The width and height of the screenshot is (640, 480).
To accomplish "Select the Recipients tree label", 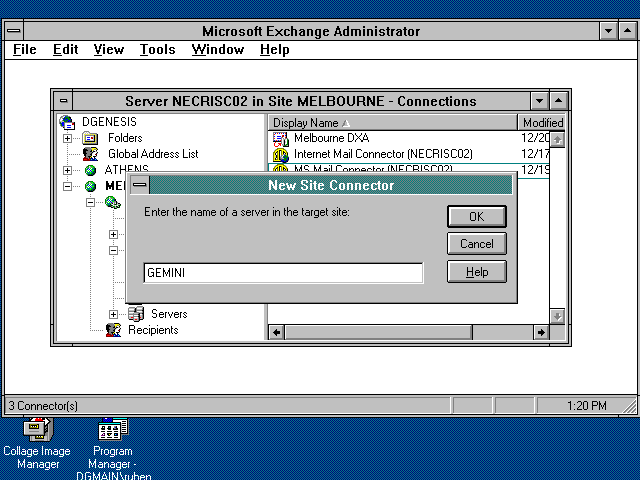I will [153, 330].
